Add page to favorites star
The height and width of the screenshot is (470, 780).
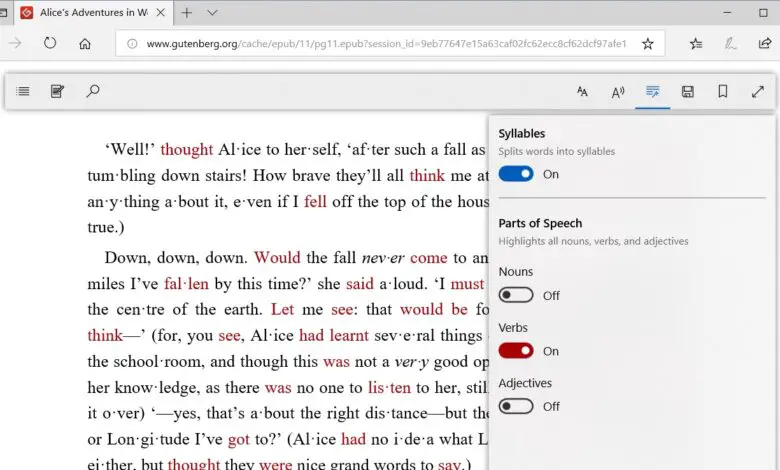647,44
